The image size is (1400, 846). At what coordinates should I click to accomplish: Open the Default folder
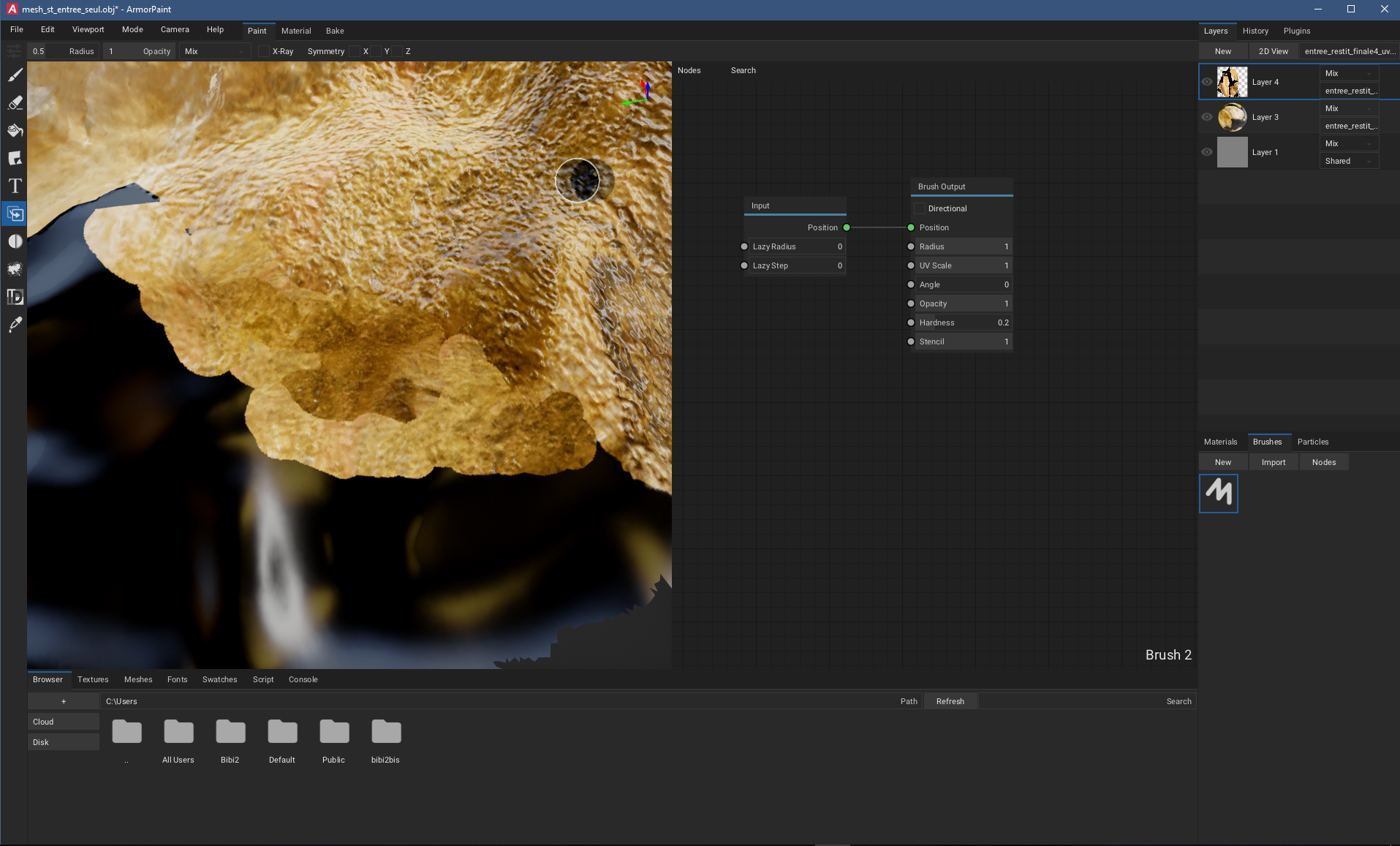[x=282, y=741]
